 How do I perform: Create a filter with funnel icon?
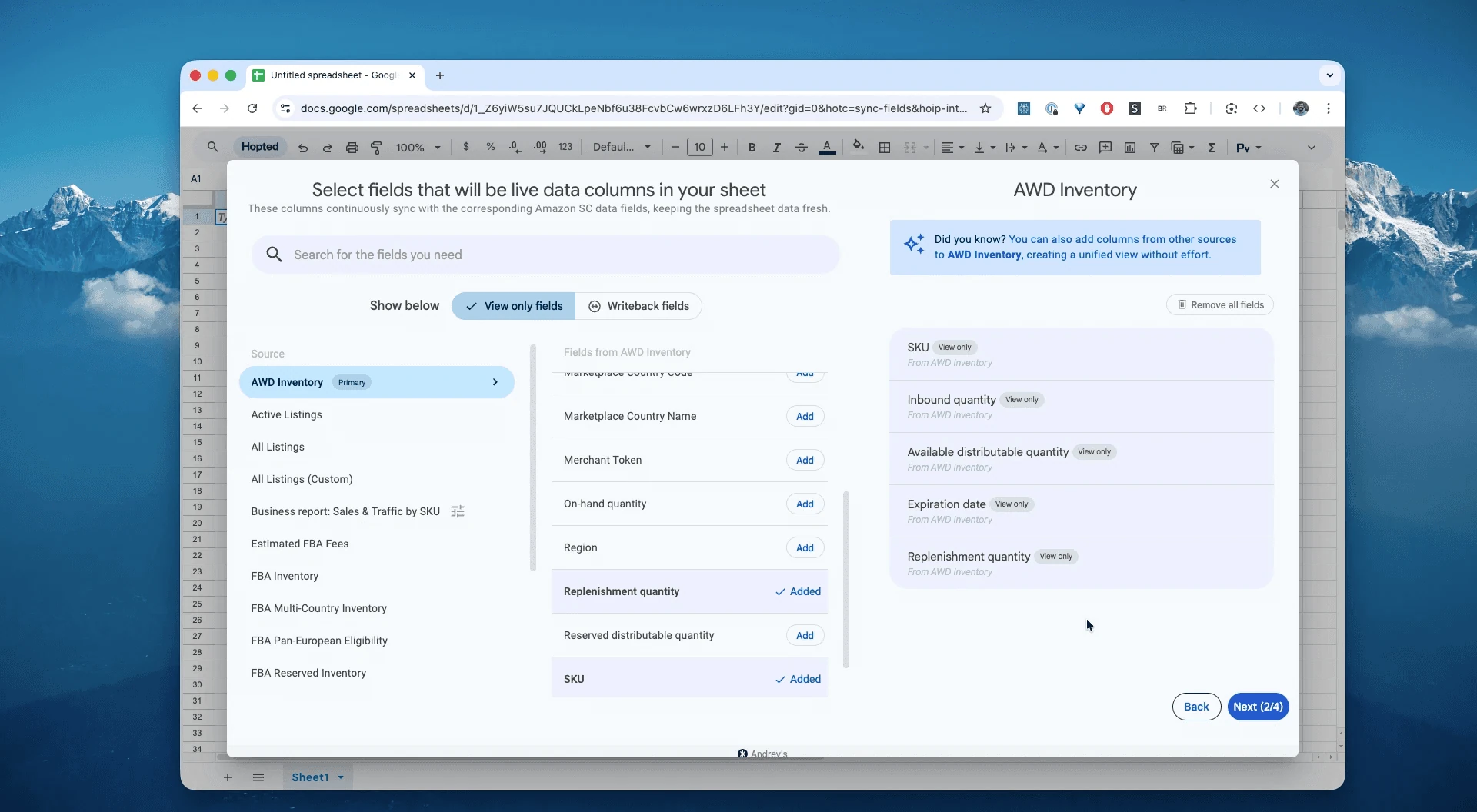[x=1155, y=148]
